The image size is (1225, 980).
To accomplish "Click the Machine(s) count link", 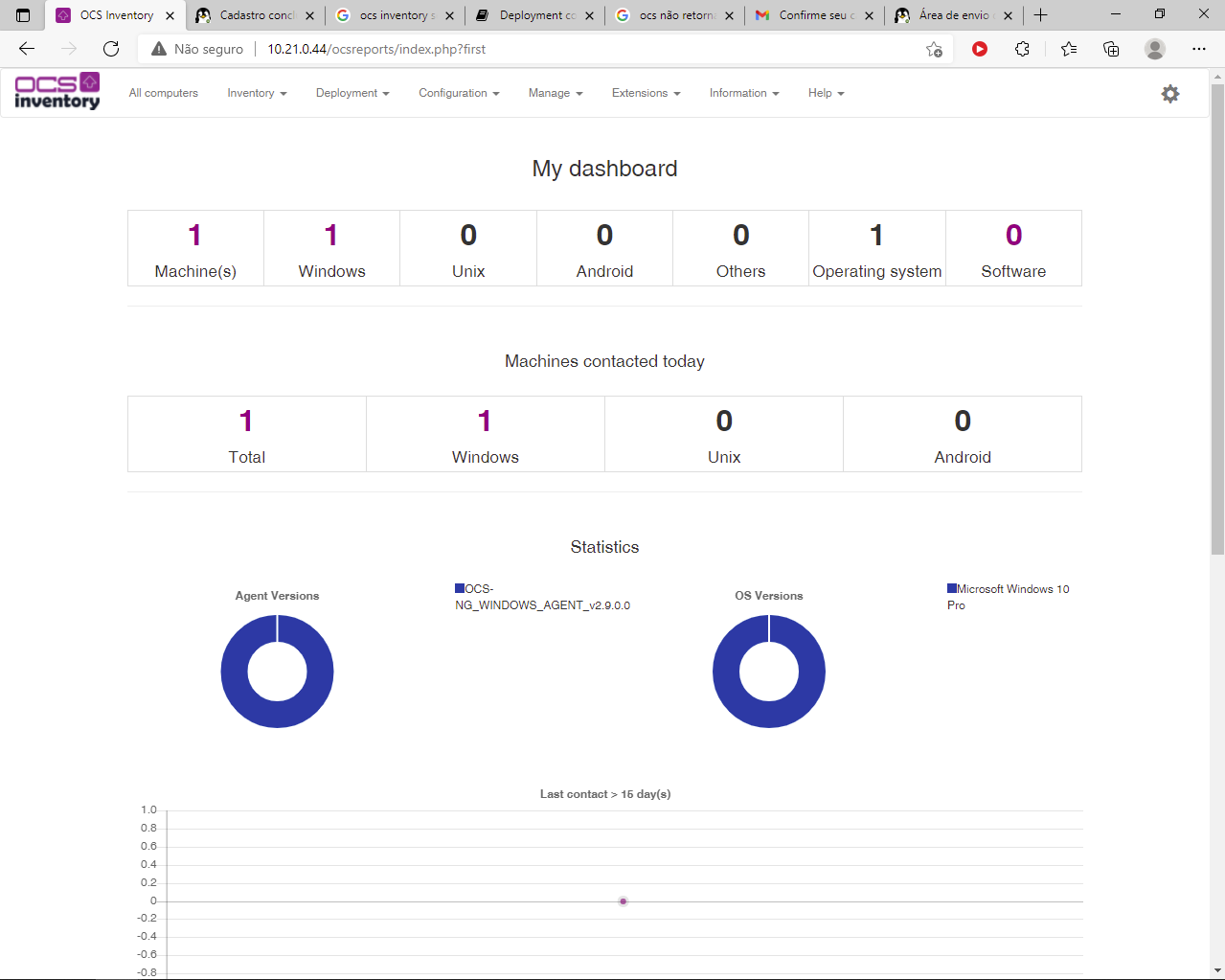I will pyautogui.click(x=195, y=236).
